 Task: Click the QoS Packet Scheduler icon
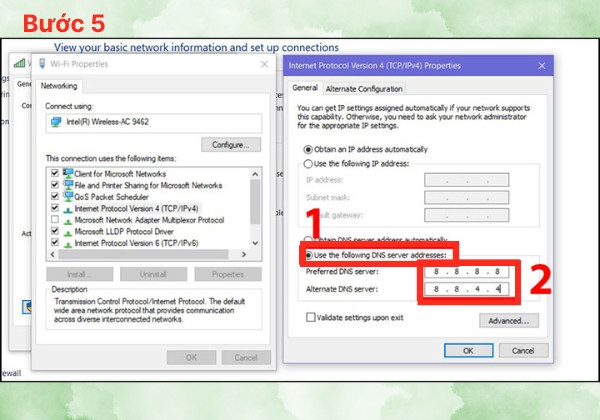[68, 197]
